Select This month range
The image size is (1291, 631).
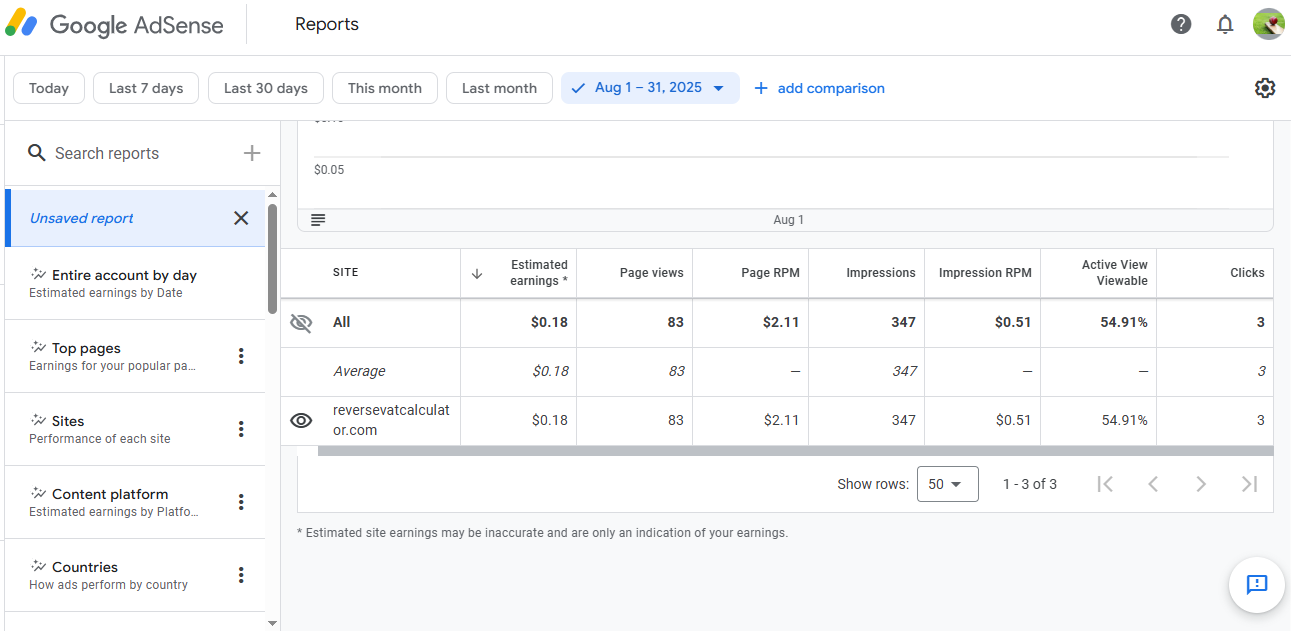point(385,88)
